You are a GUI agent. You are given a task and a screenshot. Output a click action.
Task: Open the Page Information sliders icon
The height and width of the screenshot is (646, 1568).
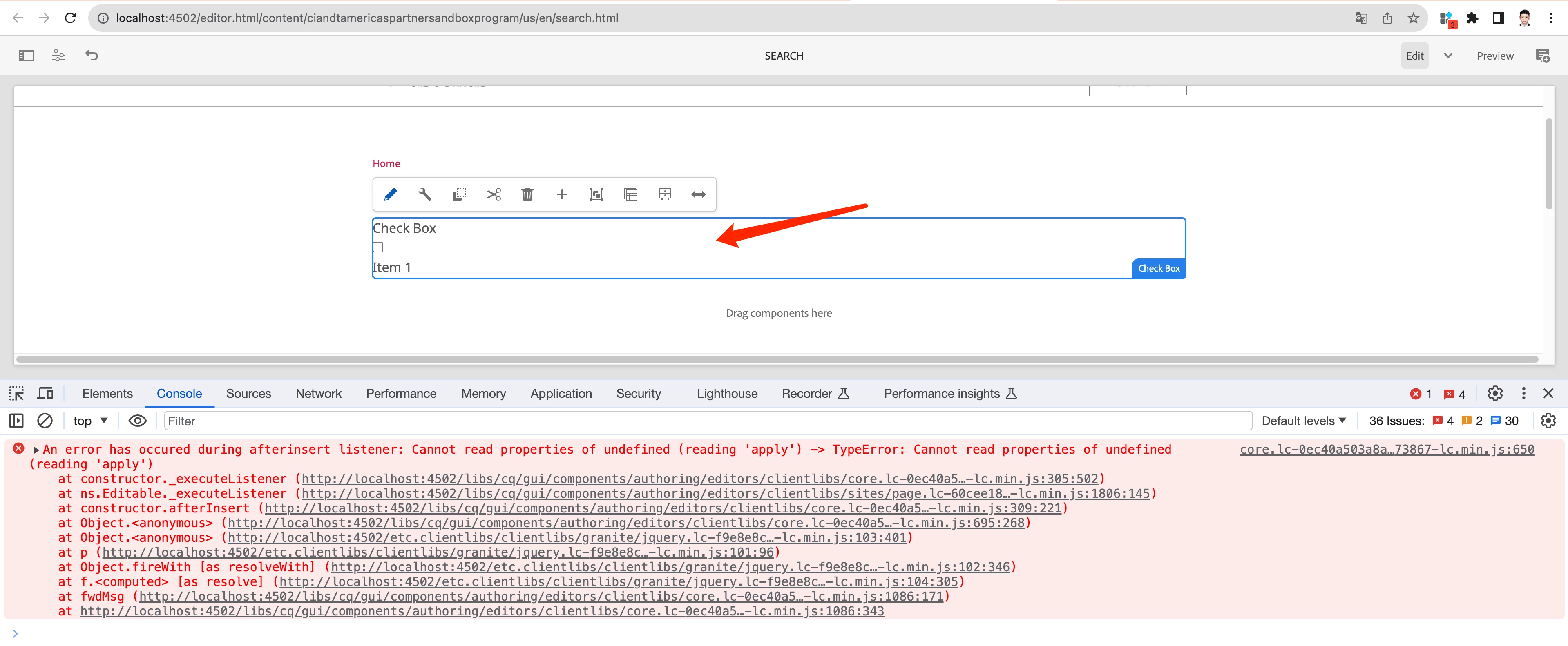pyautogui.click(x=58, y=56)
